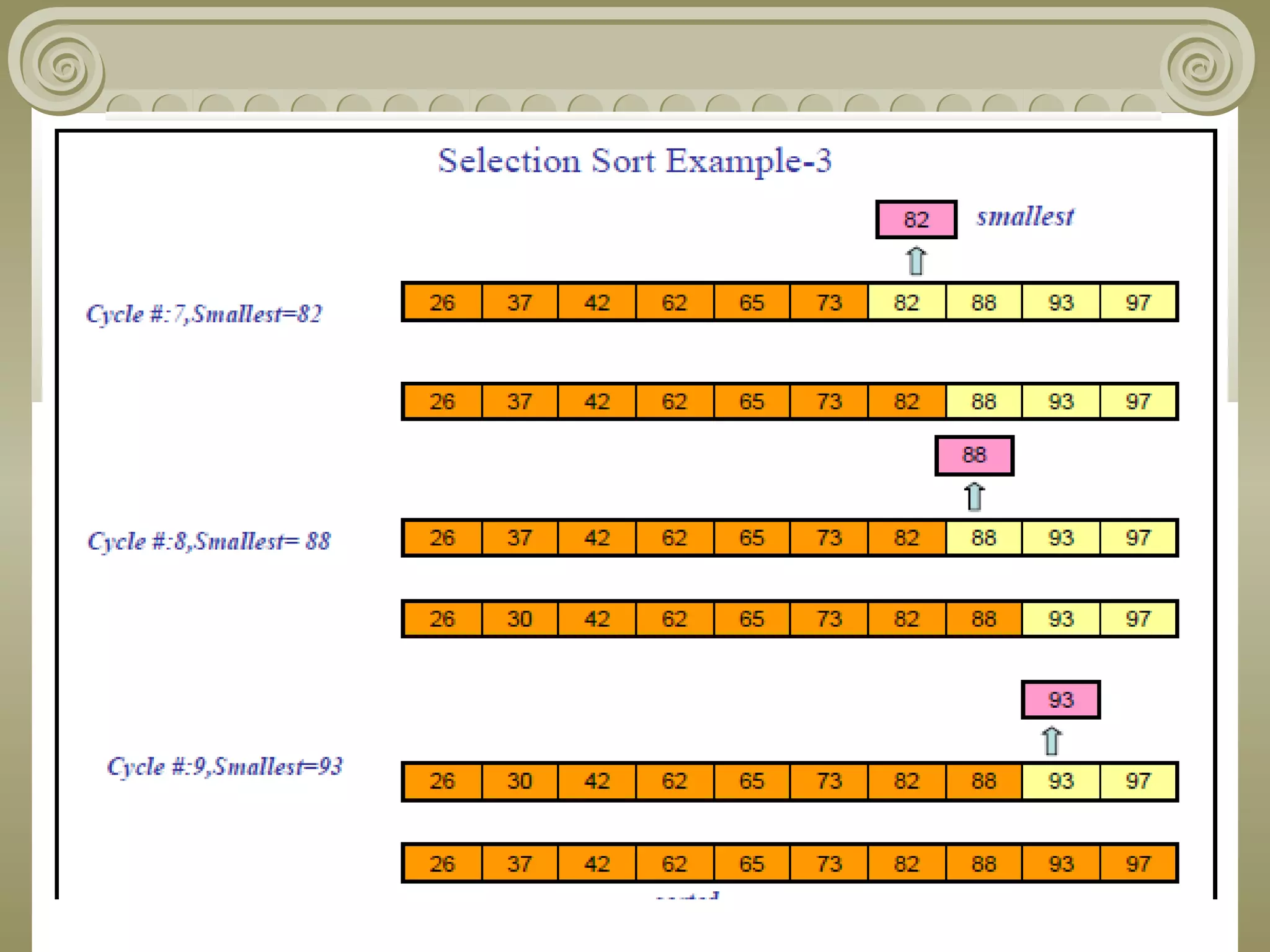Select cell 97 in the Cycle #:9 row
This screenshot has width=1270, height=952.
click(1138, 782)
